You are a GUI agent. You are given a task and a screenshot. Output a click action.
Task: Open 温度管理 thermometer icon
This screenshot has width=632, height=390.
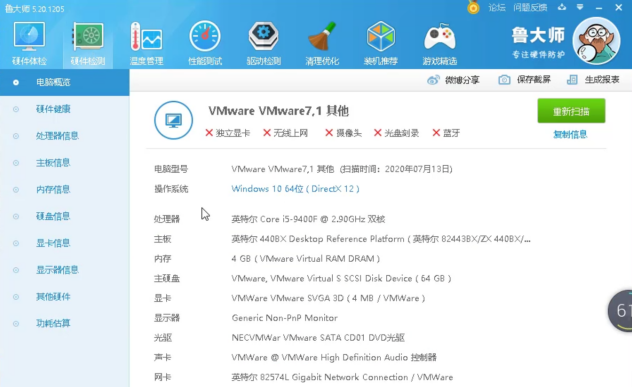tap(146, 36)
